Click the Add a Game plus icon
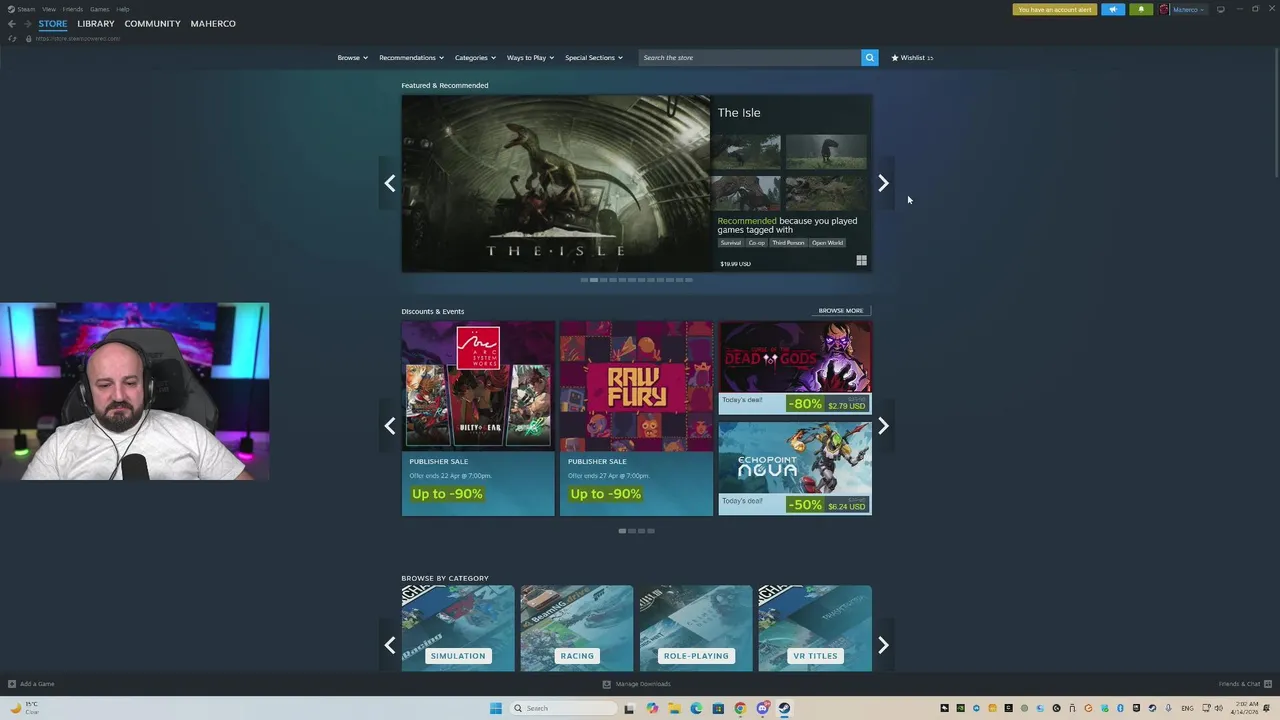Screen dimensions: 1280x720 coord(12,684)
